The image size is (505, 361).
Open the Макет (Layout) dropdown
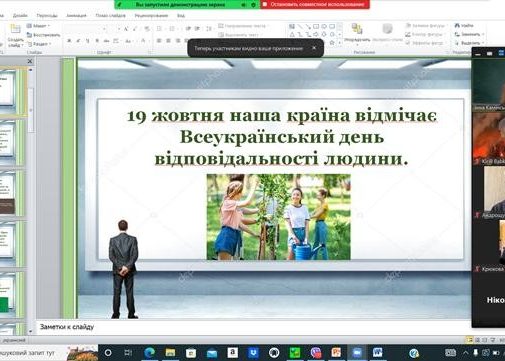[38, 26]
